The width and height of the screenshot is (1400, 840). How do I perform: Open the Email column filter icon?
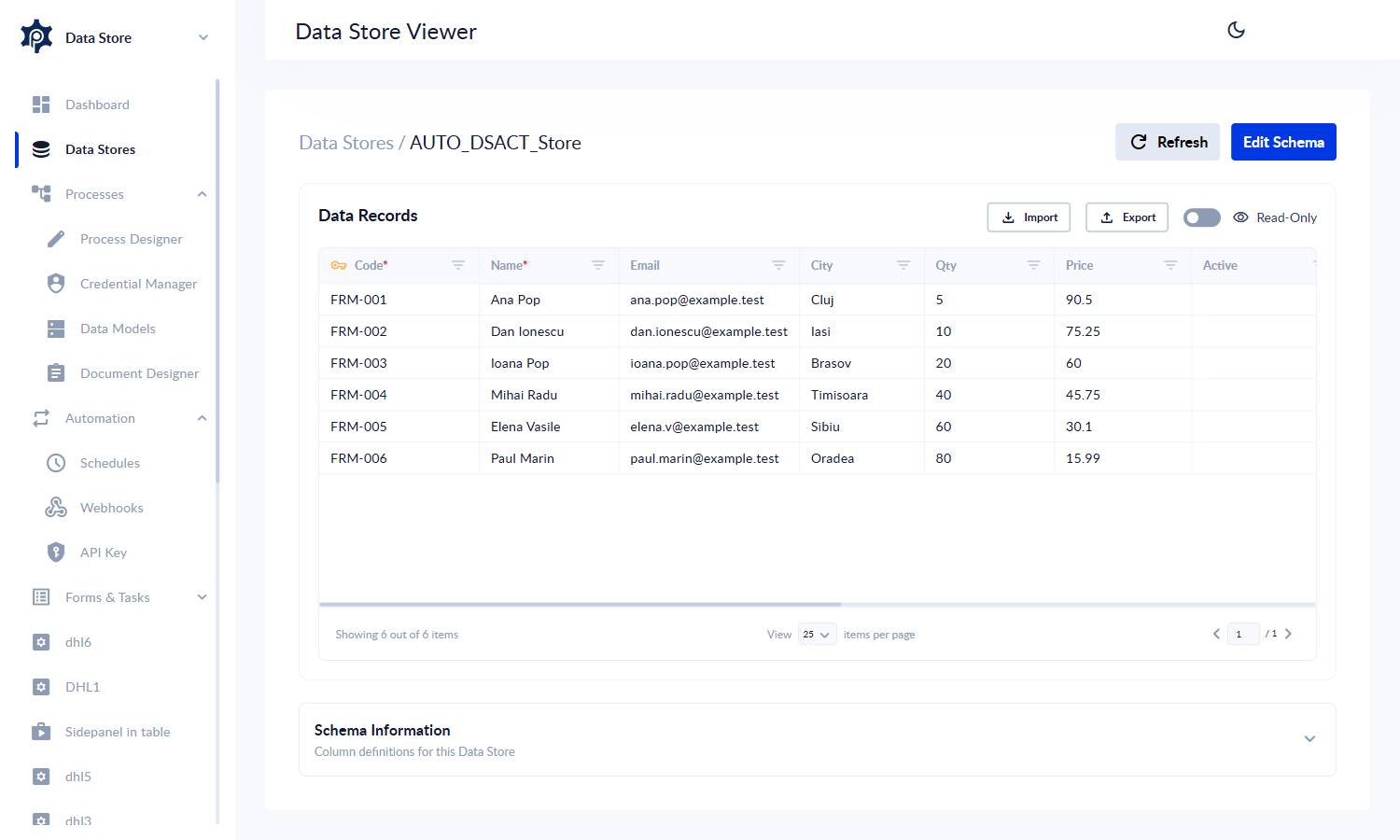(778, 265)
